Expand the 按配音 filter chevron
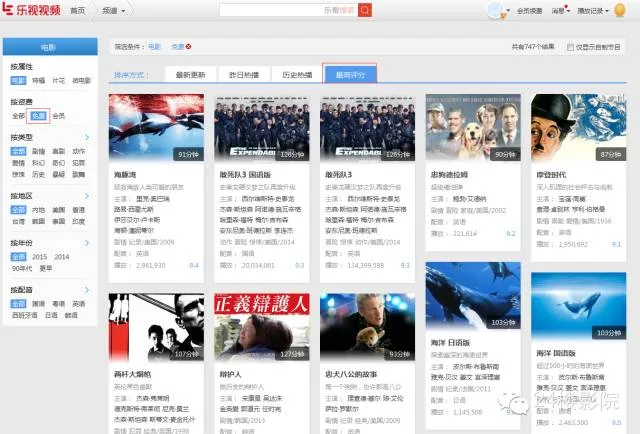 click(87, 290)
